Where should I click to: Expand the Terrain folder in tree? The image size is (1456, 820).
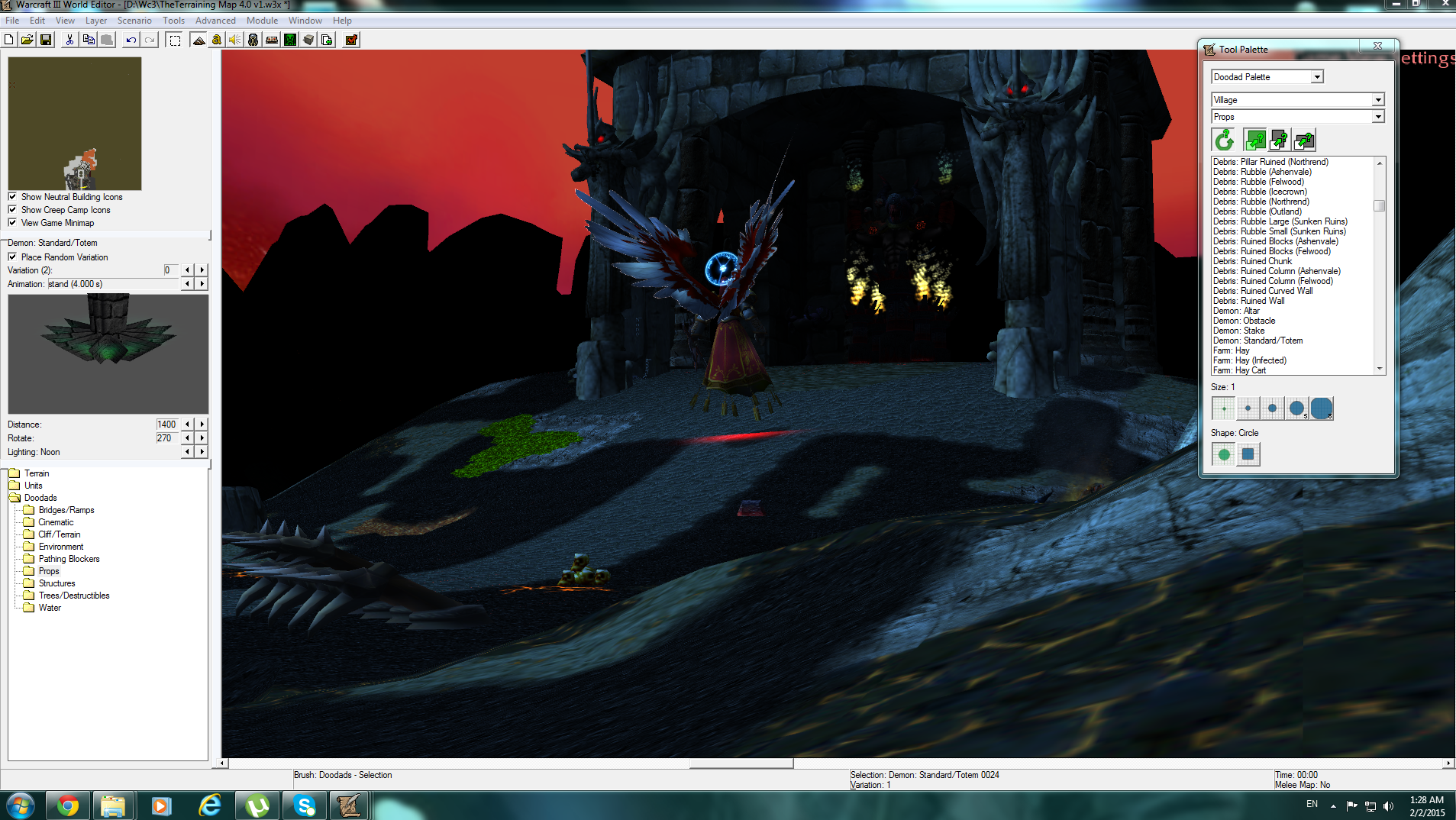[x=14, y=473]
